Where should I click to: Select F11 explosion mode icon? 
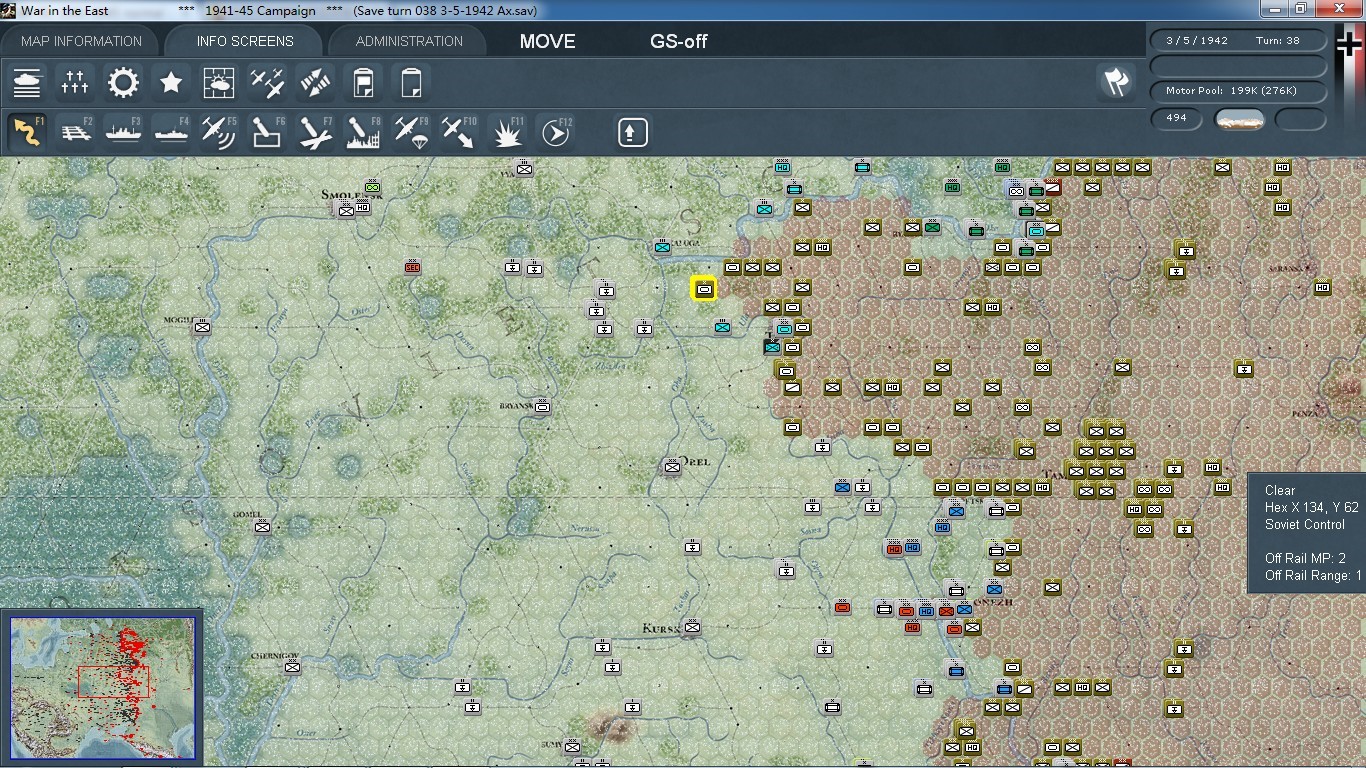[x=509, y=132]
